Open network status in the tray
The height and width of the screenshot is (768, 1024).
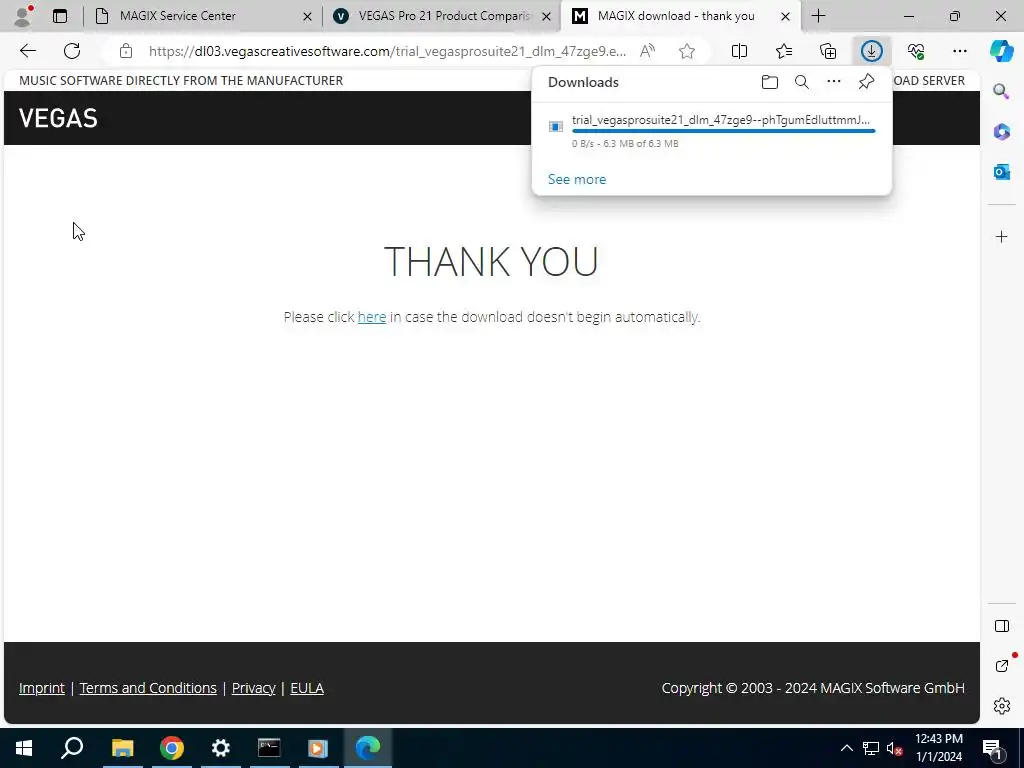(x=871, y=748)
